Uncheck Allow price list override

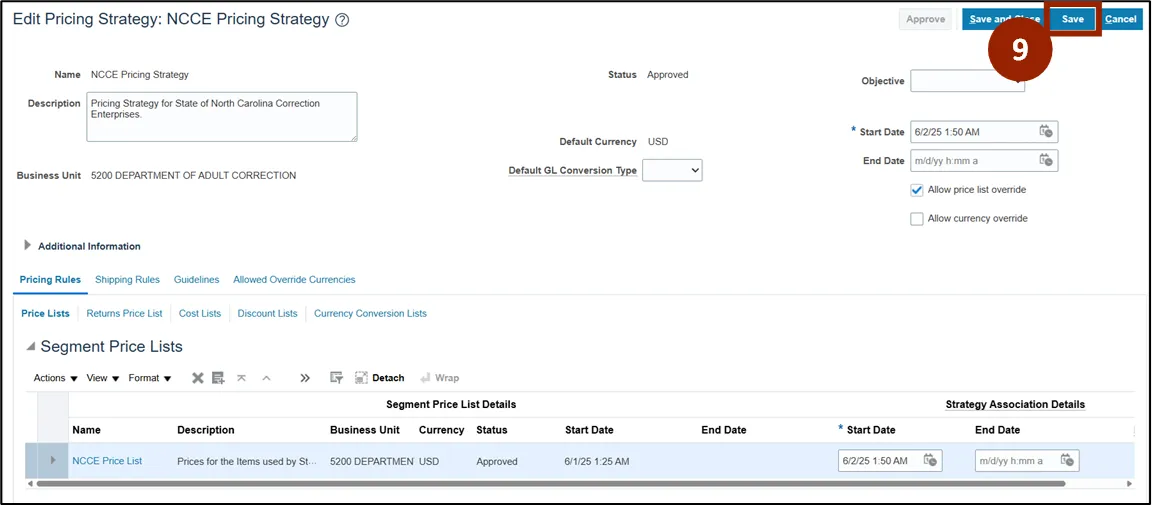[x=916, y=190]
